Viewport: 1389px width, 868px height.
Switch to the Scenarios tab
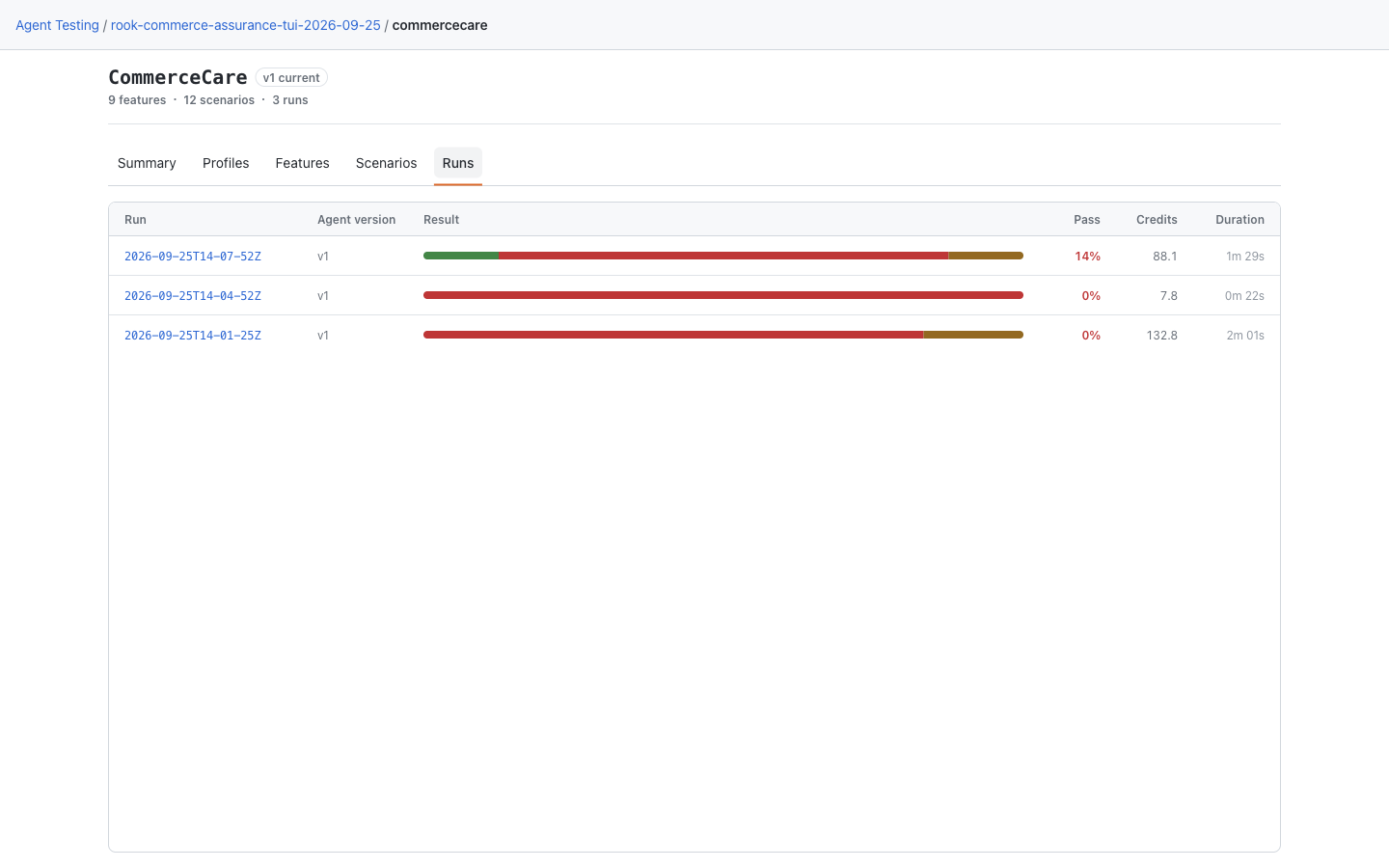(386, 163)
